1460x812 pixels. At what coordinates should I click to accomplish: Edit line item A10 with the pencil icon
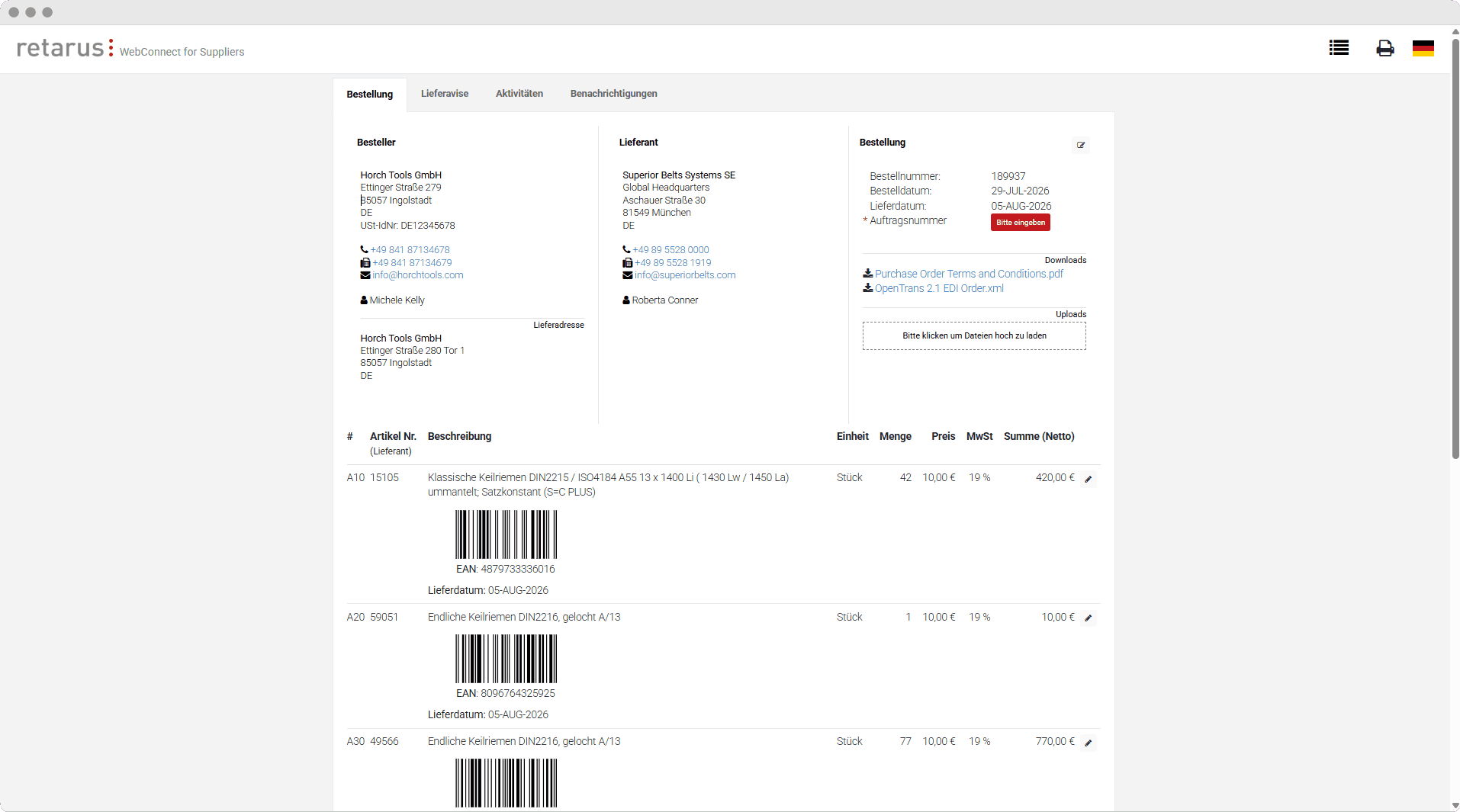pyautogui.click(x=1089, y=480)
